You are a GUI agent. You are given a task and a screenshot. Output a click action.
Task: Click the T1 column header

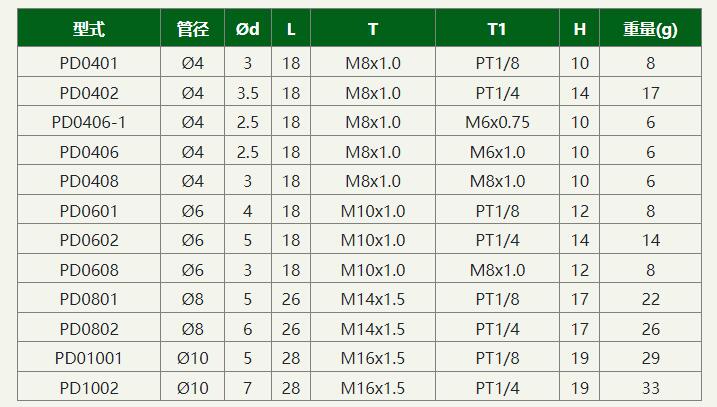click(x=497, y=29)
